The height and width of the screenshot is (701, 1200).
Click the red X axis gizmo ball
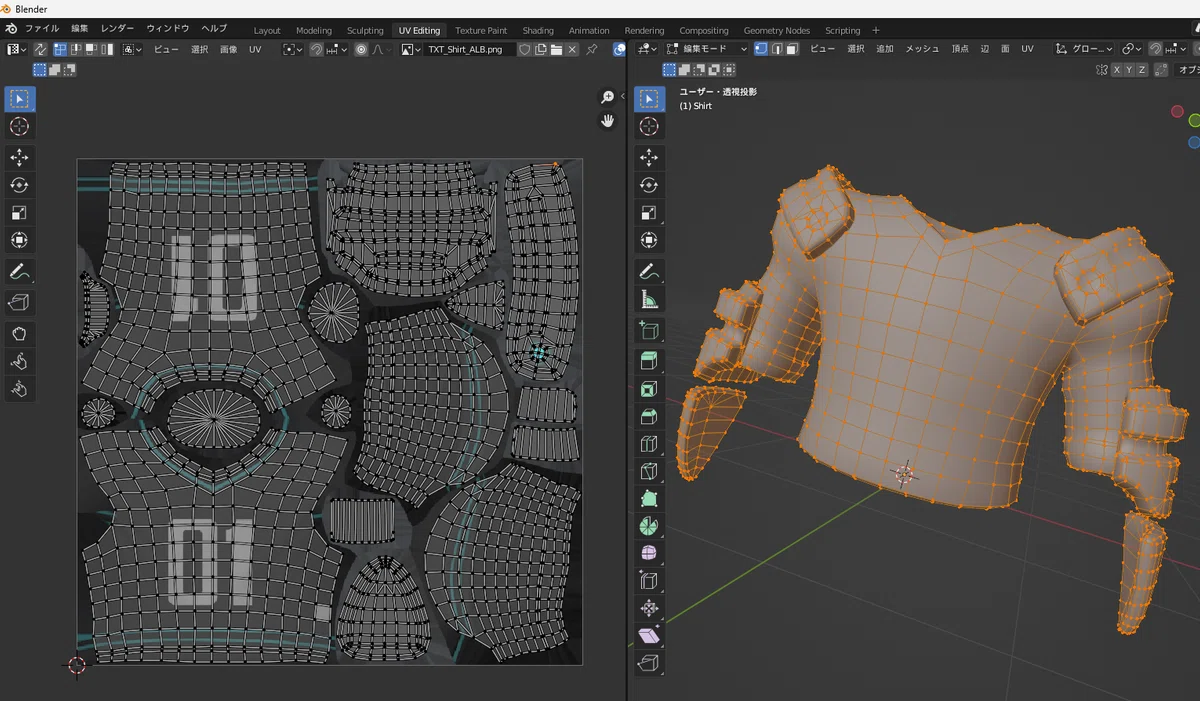[1177, 112]
